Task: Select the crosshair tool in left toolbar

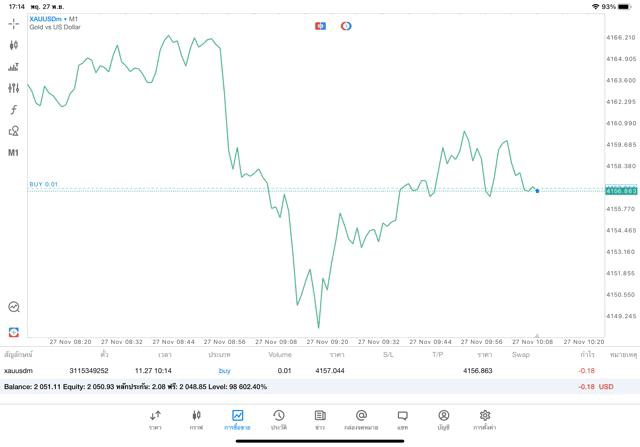Action: (x=14, y=23)
